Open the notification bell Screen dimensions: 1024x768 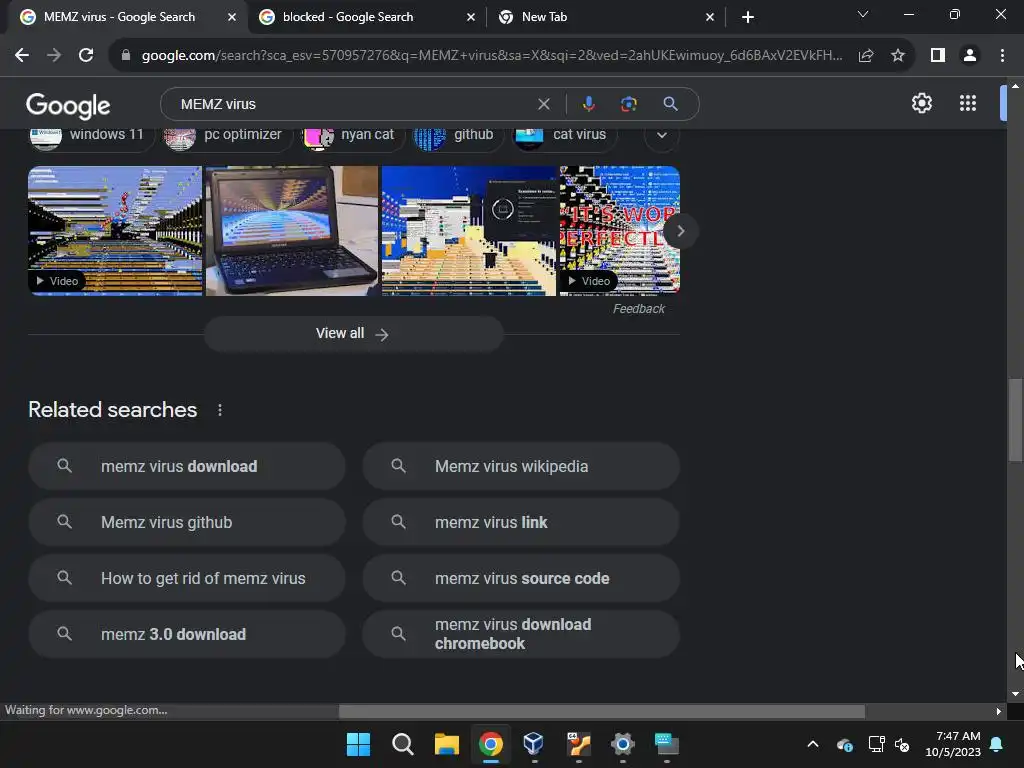pyautogui.click(x=997, y=744)
